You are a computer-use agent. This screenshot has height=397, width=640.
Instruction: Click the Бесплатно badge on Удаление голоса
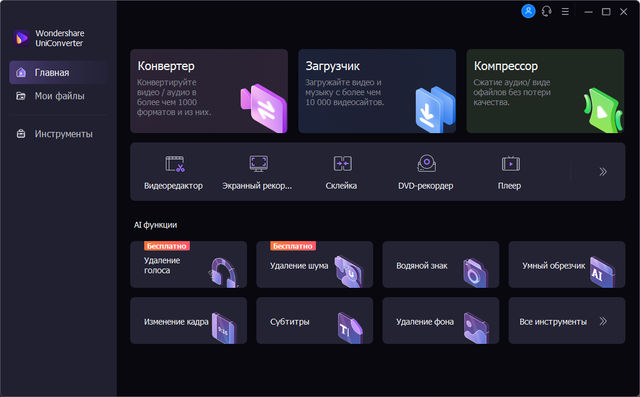(167, 246)
